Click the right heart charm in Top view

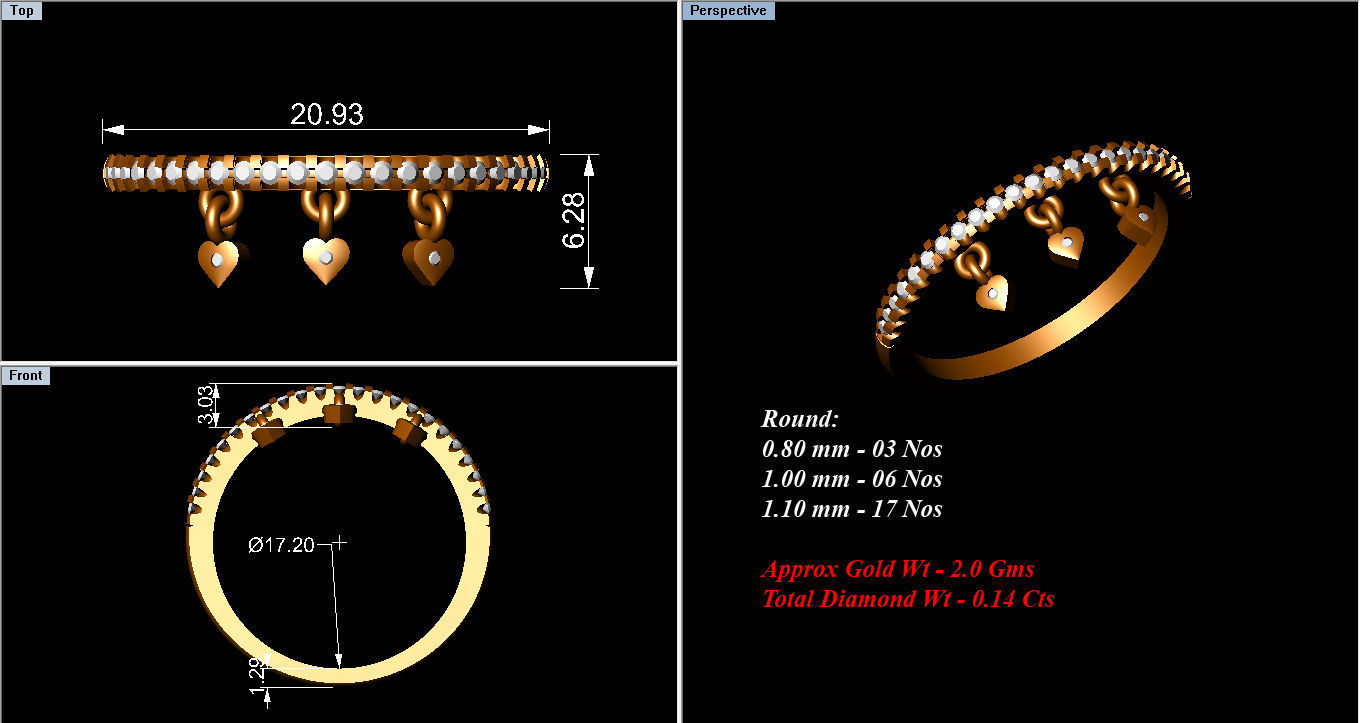point(427,261)
